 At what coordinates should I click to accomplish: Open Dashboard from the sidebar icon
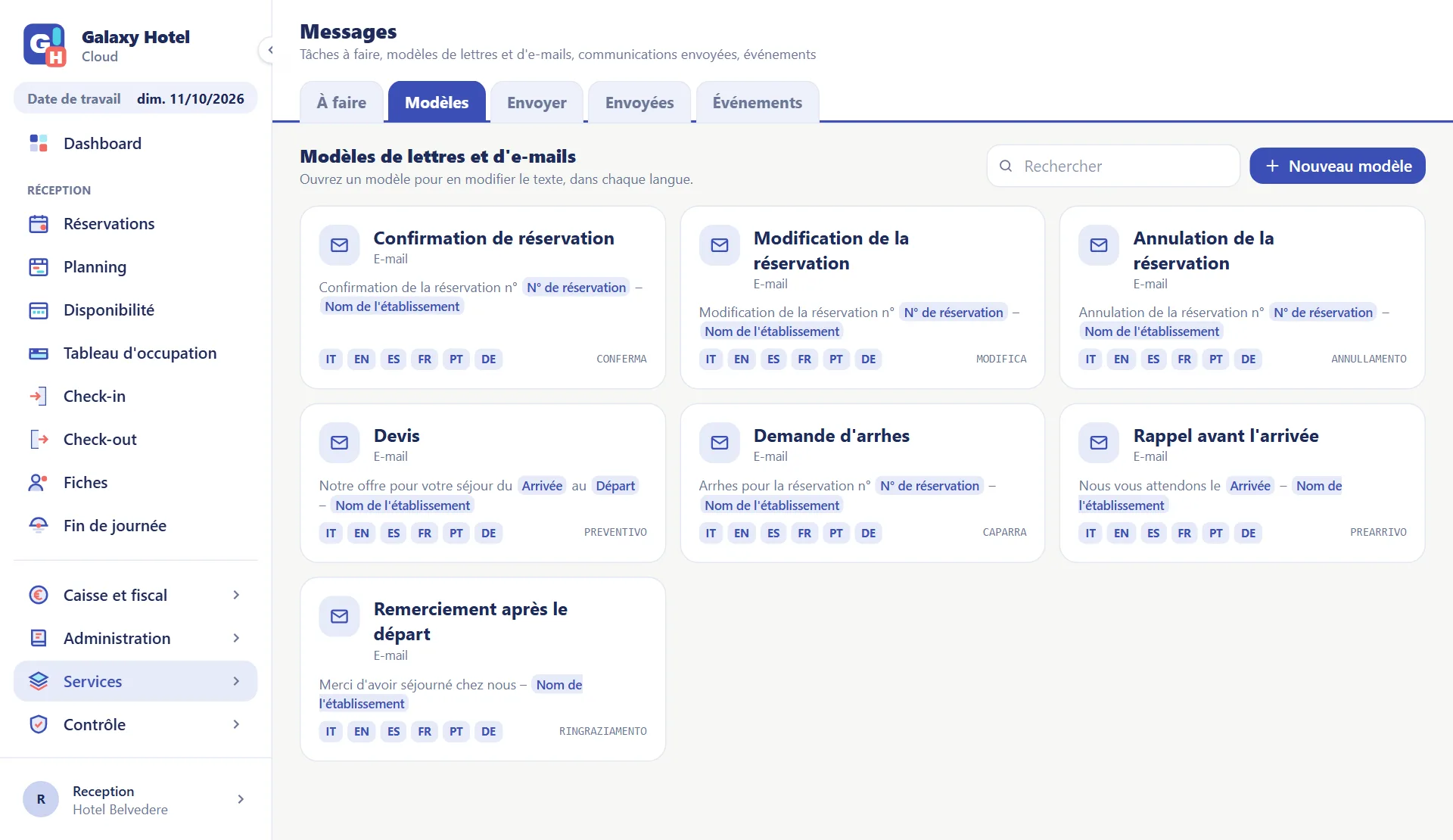point(39,143)
